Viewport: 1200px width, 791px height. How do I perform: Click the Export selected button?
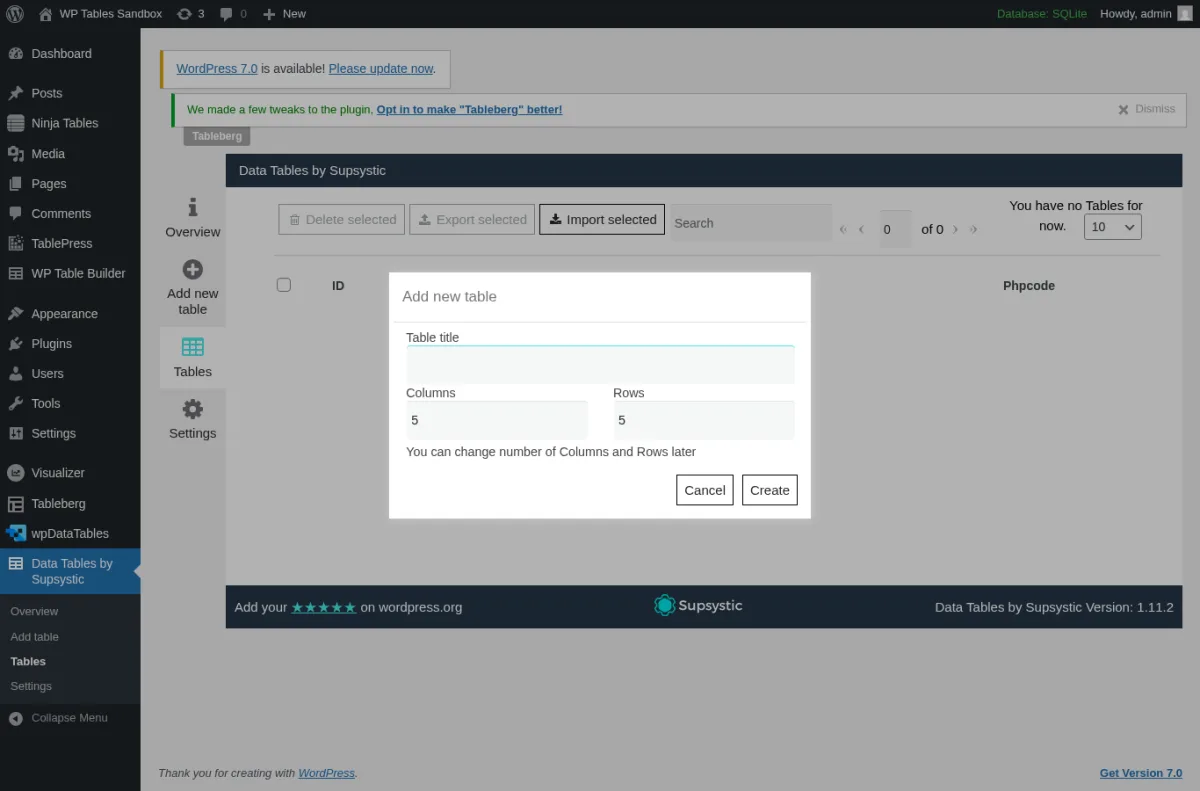(x=472, y=220)
